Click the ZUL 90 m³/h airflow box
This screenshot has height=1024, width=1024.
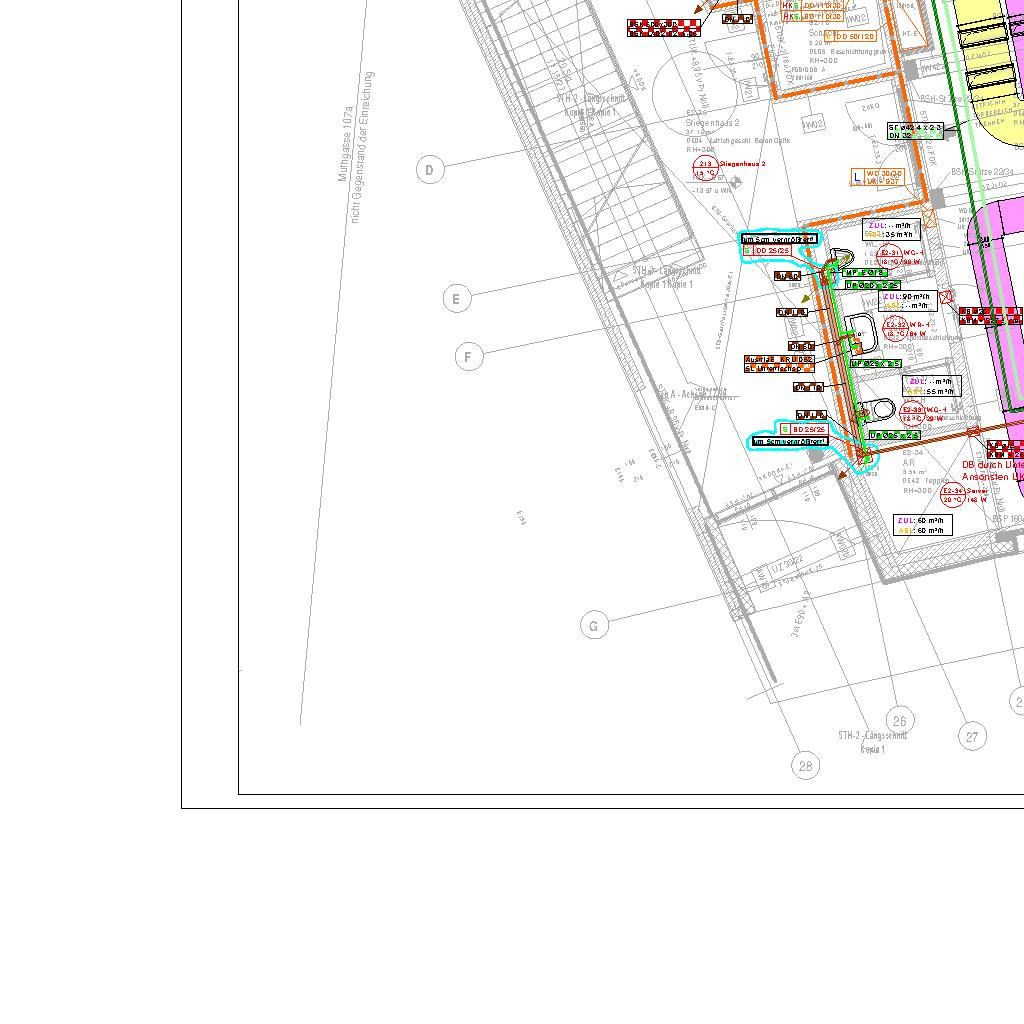point(909,300)
